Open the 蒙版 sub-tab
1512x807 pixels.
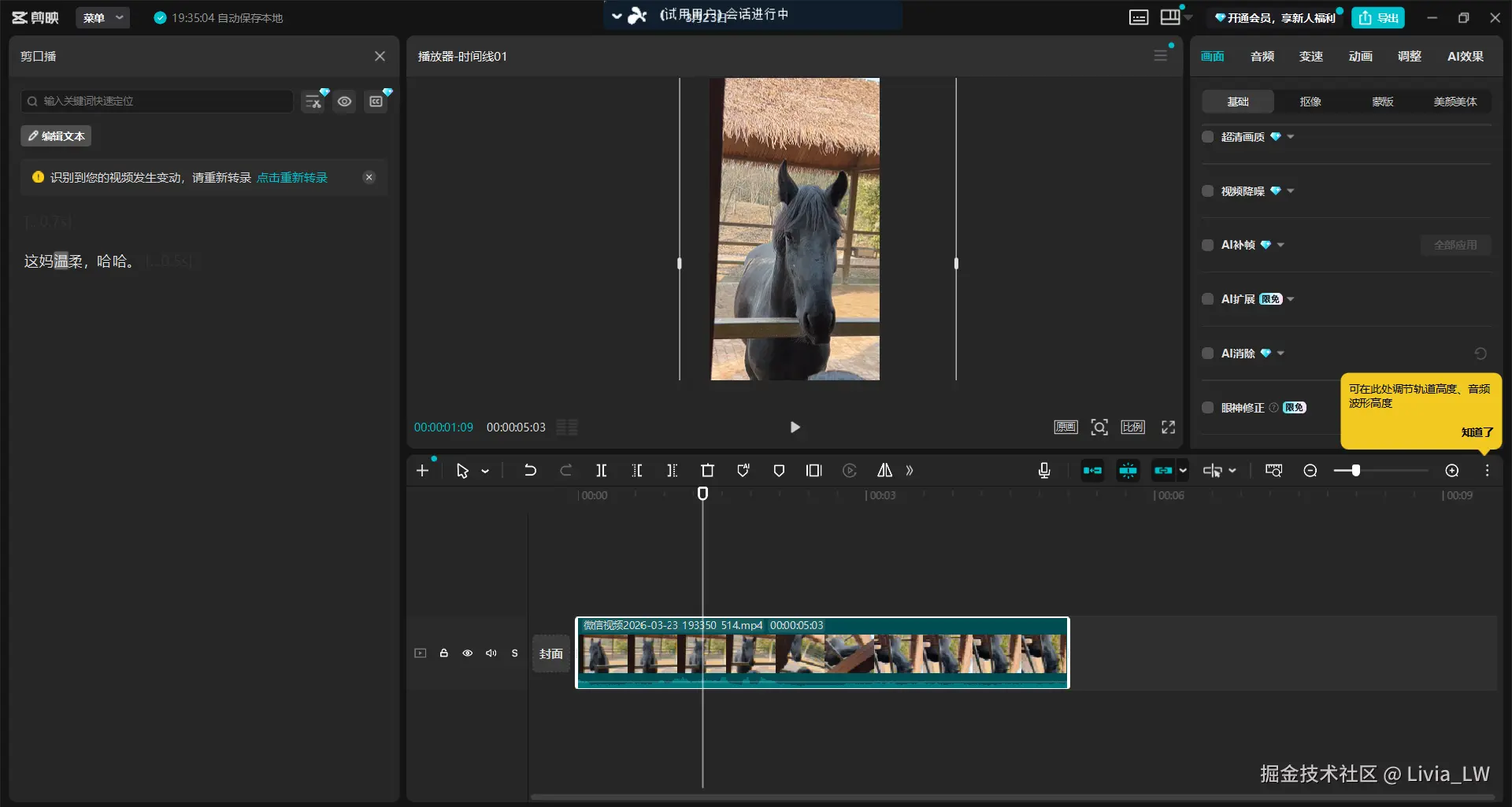tap(1382, 102)
